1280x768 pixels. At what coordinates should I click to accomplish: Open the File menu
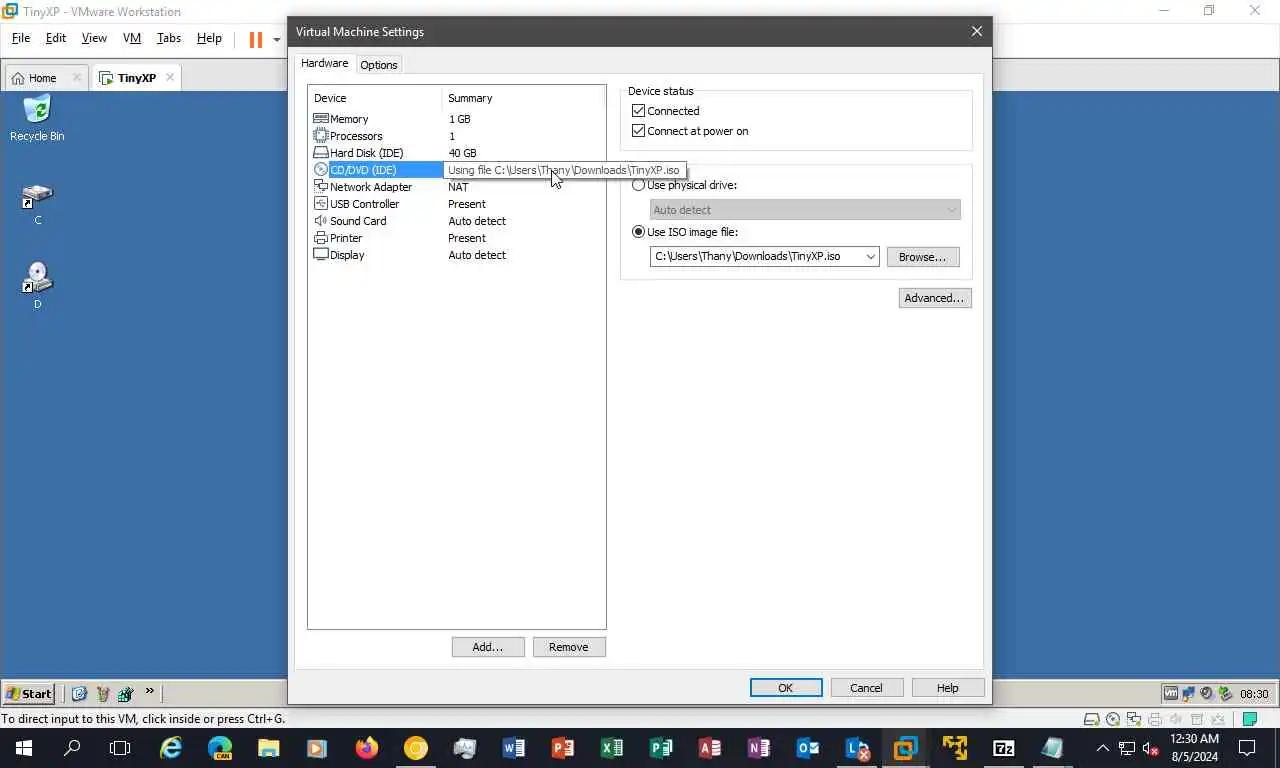21,38
